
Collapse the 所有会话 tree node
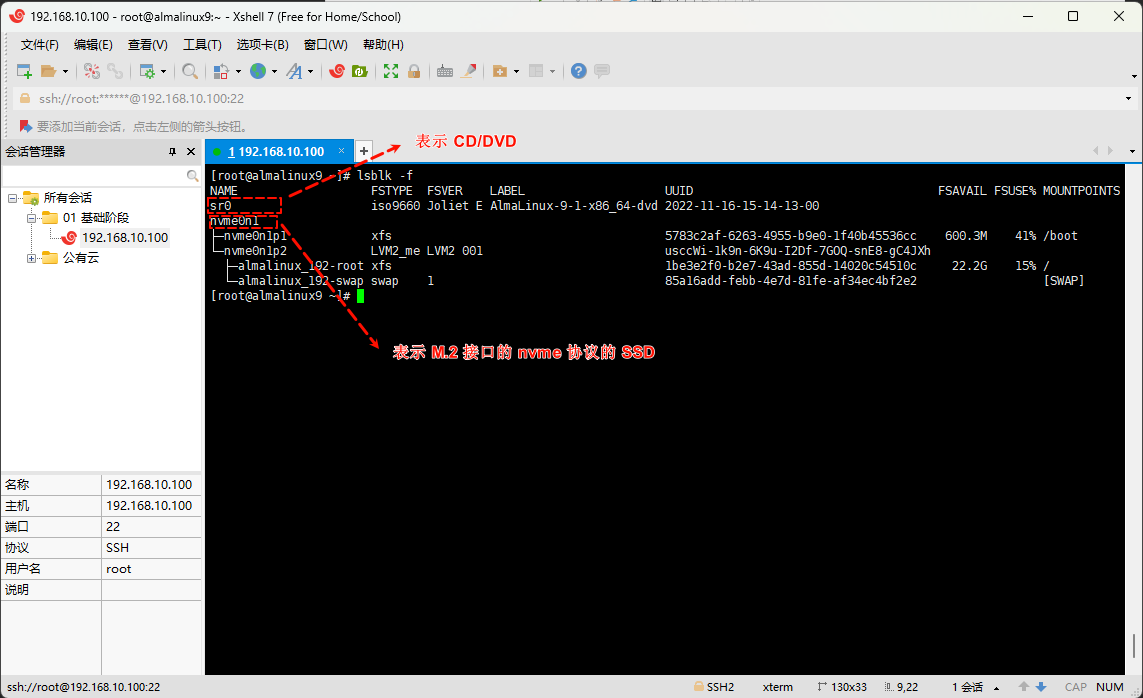coord(13,198)
